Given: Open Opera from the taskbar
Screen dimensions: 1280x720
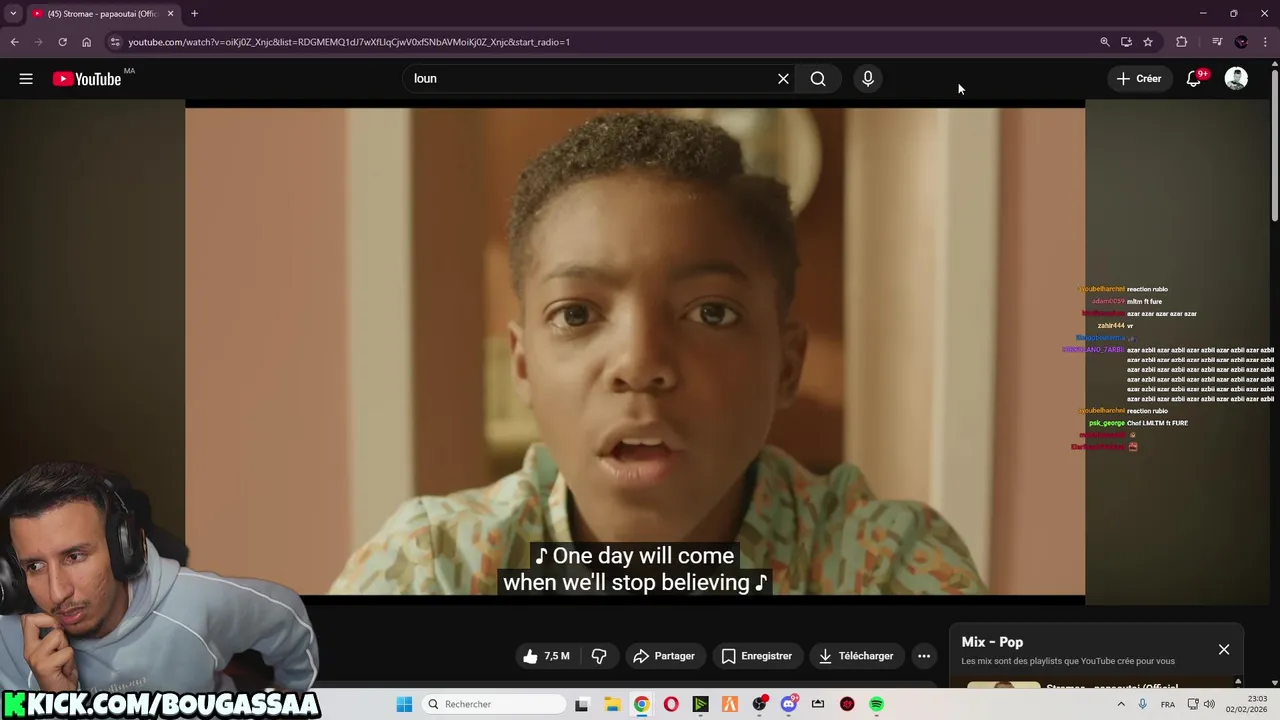Looking at the screenshot, I should tap(671, 704).
